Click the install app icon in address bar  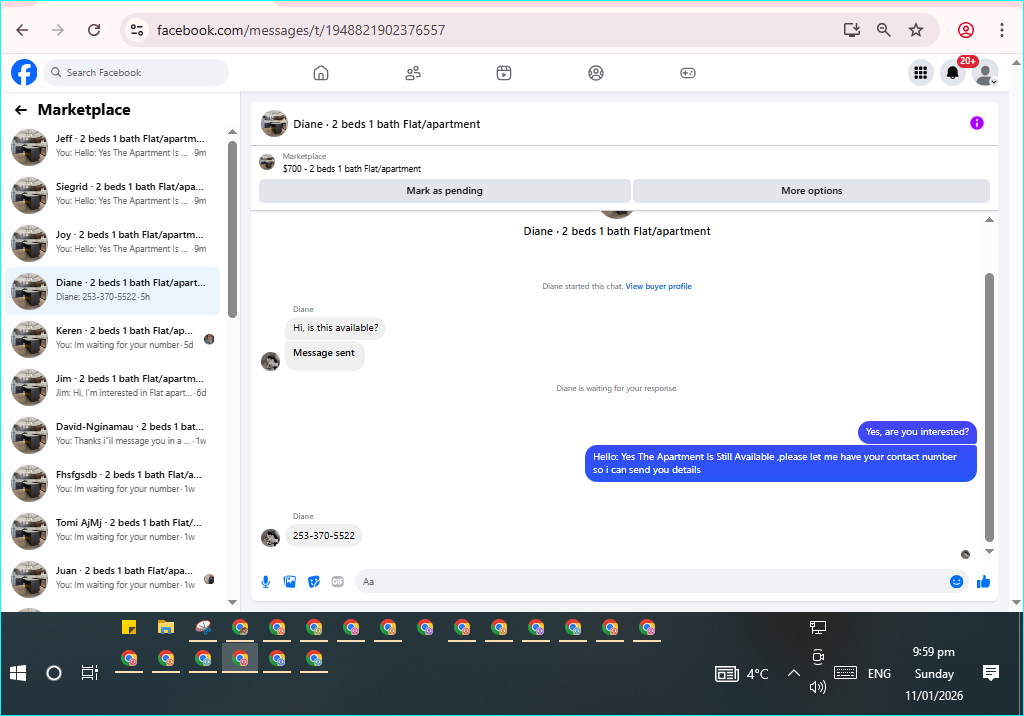coord(852,30)
